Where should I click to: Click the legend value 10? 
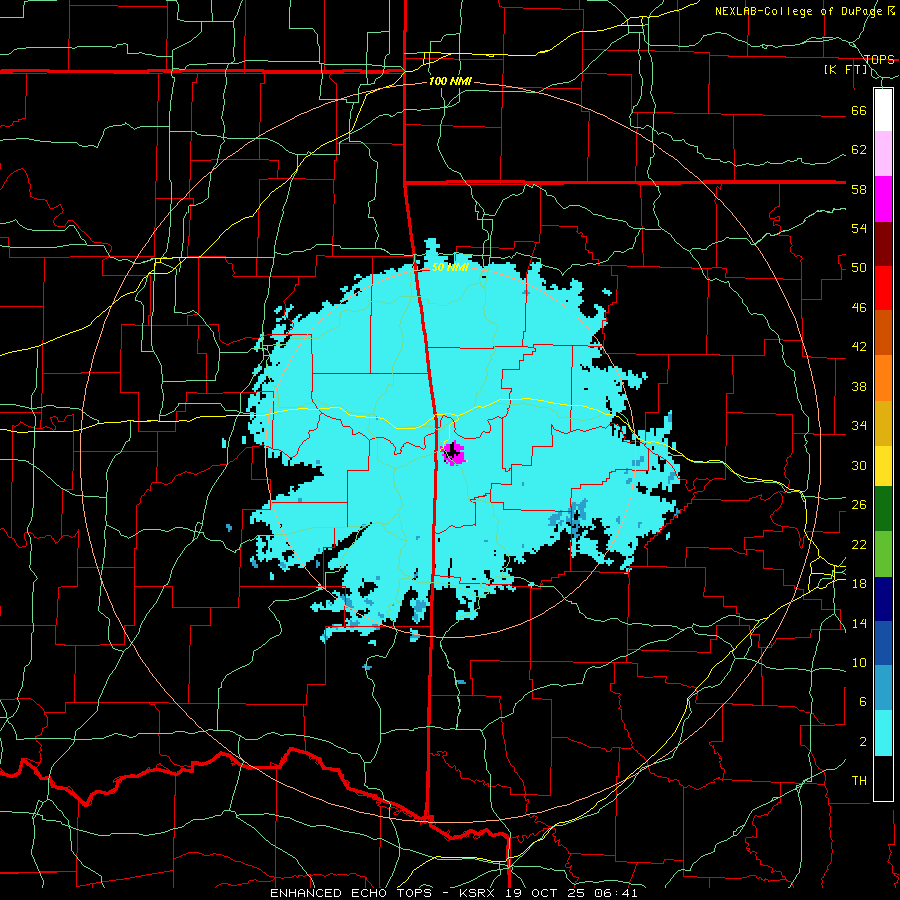(x=859, y=663)
